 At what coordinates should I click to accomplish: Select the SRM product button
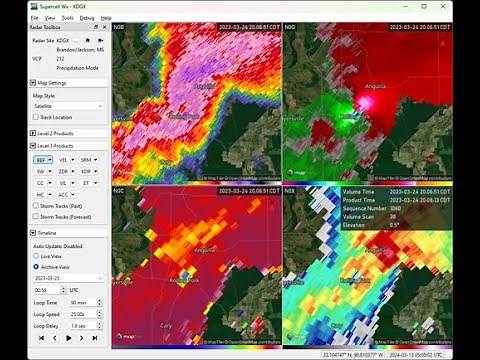point(86,160)
